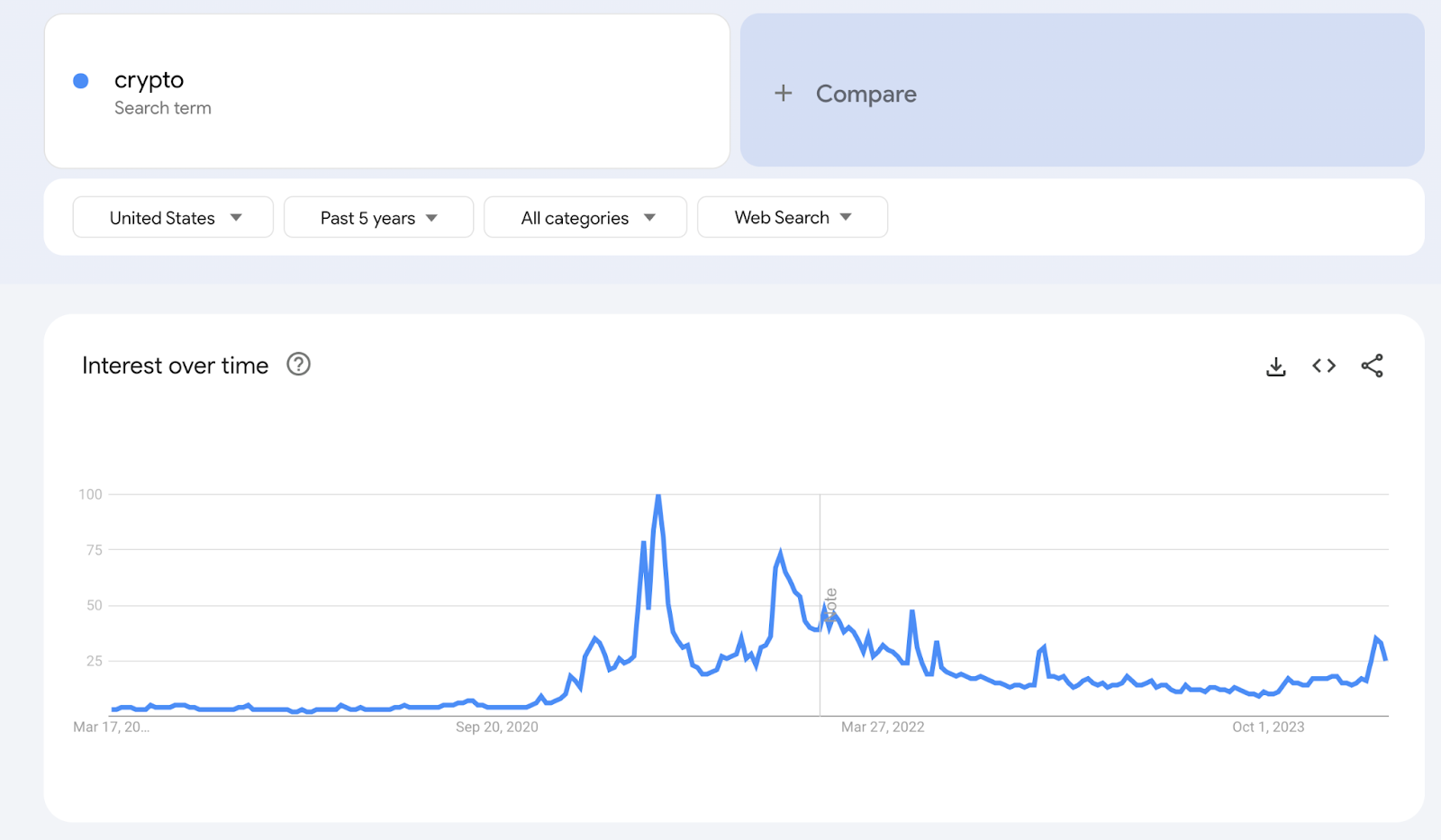
Task: Click the Interest over time heading
Action: [x=175, y=366]
